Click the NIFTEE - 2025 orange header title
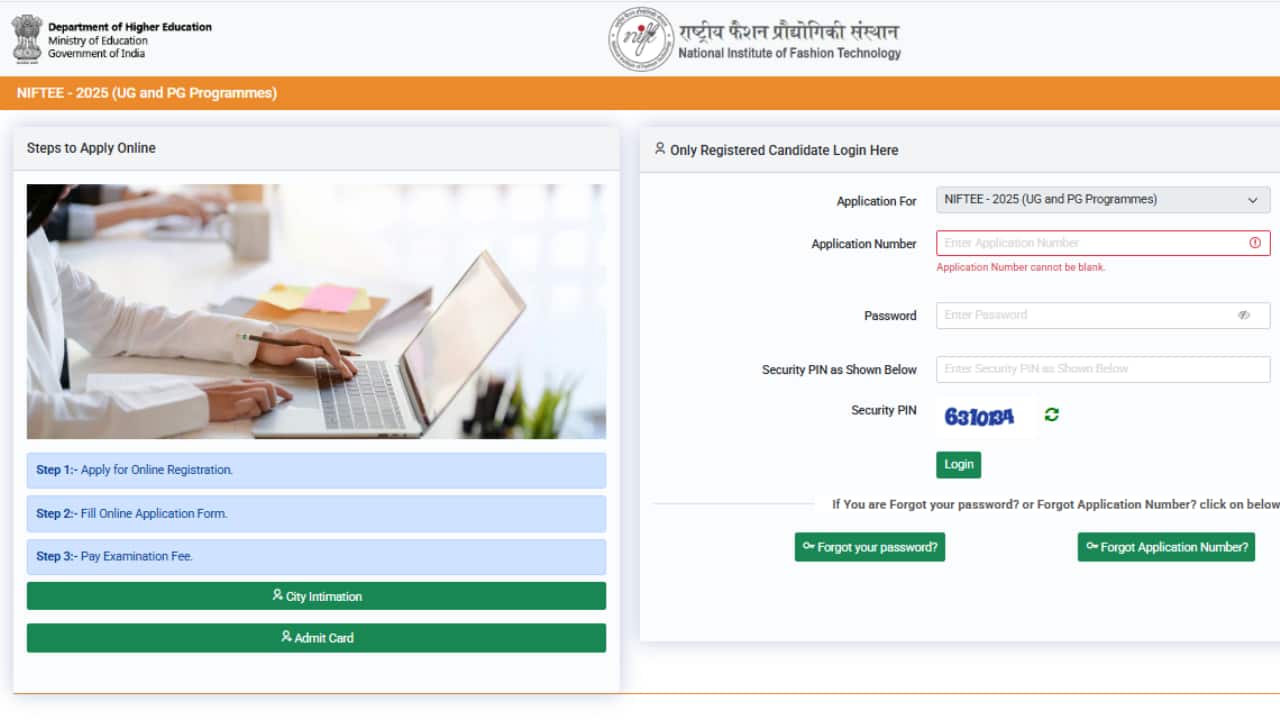 (x=147, y=93)
